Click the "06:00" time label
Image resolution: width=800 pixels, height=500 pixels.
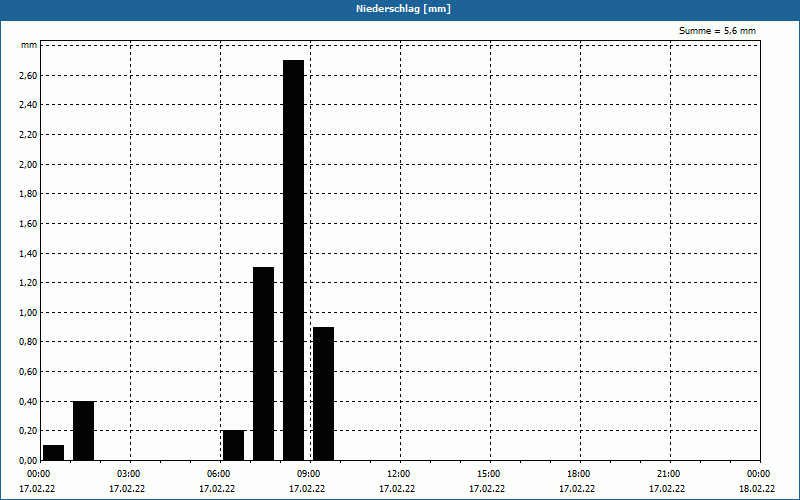pyautogui.click(x=218, y=474)
